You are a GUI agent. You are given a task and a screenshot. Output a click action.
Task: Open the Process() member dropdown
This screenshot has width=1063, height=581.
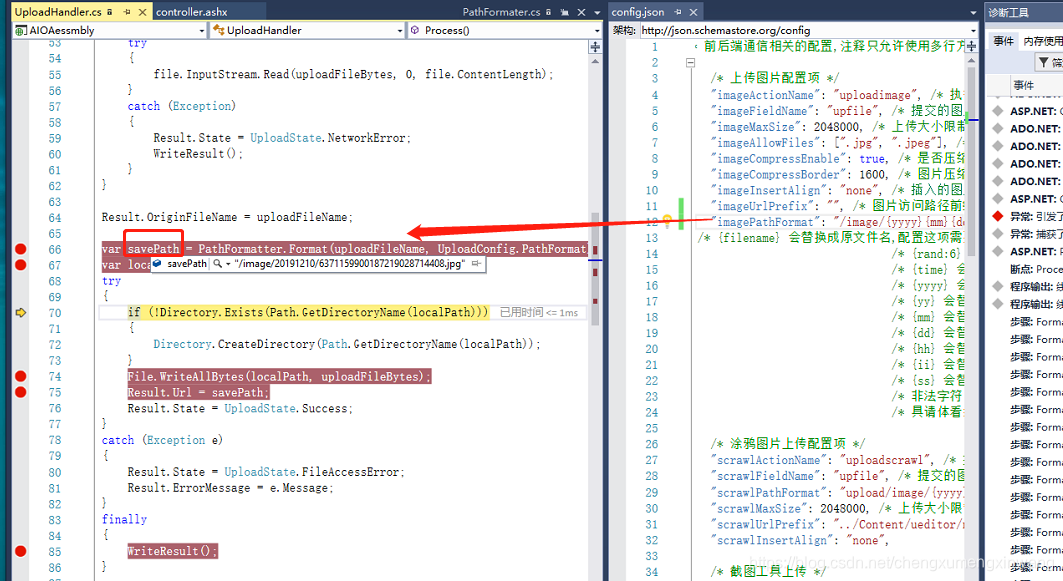click(x=597, y=31)
